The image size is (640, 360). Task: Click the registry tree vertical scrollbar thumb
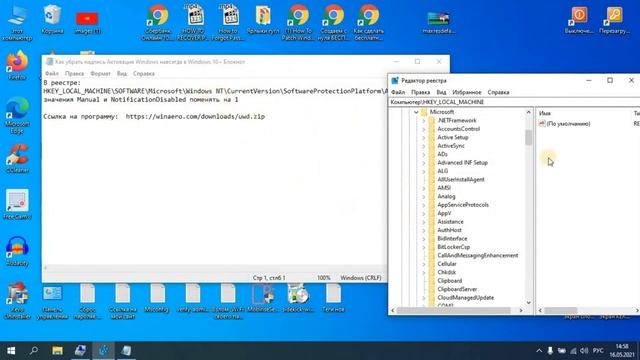tap(529, 137)
